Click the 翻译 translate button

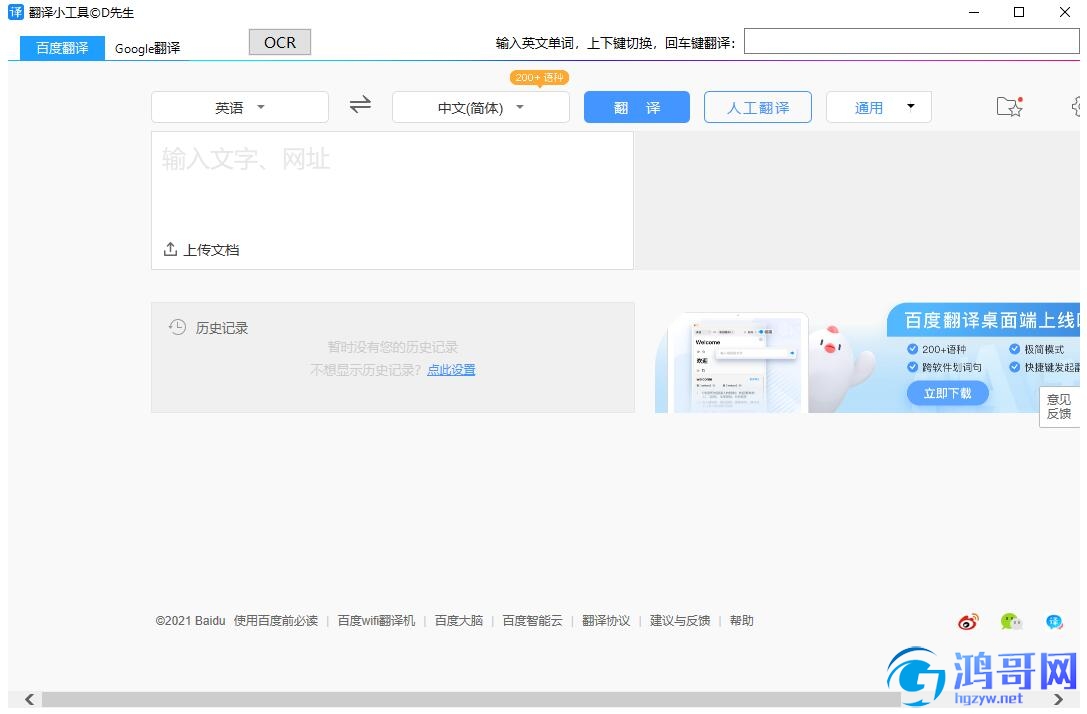(x=636, y=107)
